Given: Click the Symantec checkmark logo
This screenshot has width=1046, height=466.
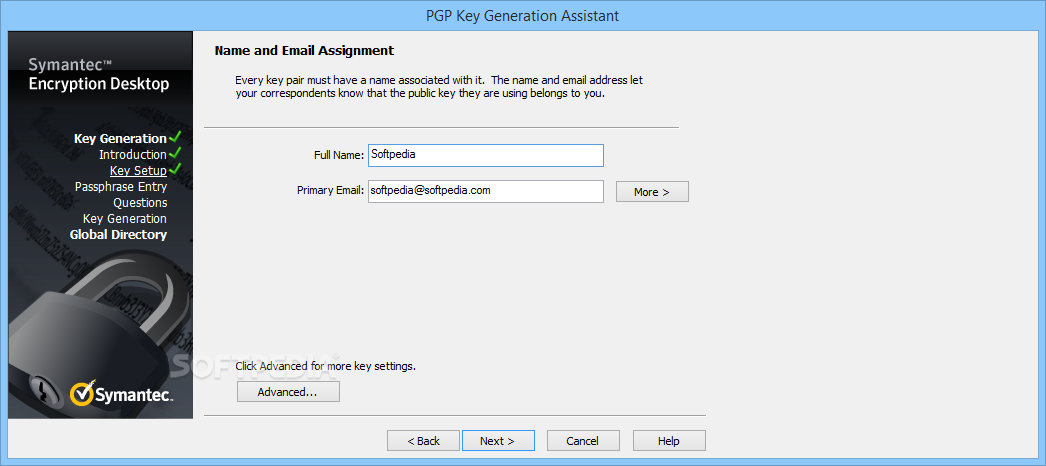Looking at the screenshot, I should pos(81,393).
